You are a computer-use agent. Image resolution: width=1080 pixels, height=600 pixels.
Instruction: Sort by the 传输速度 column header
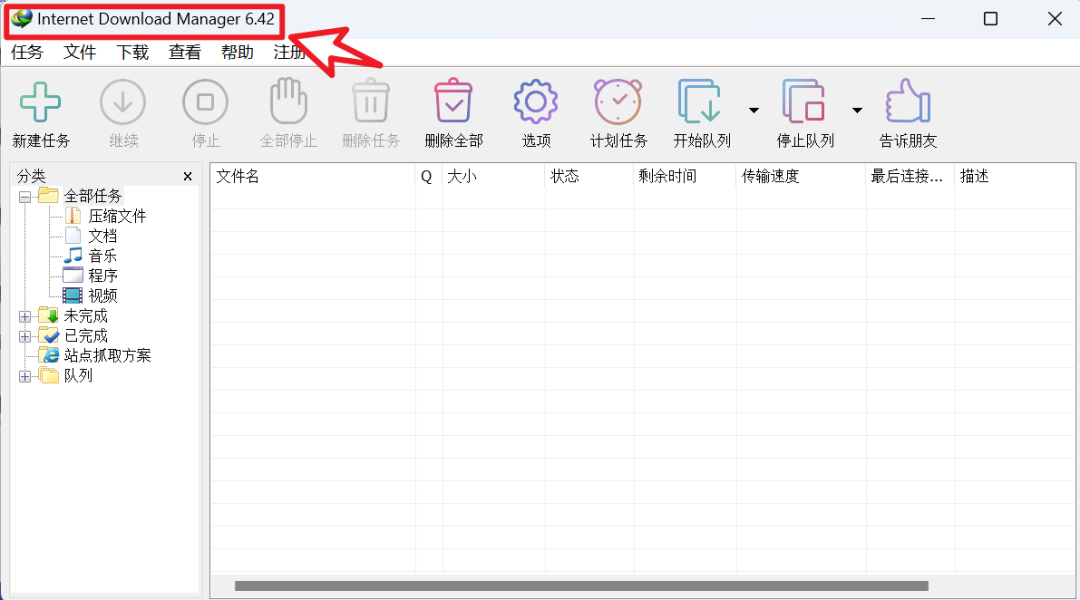tap(800, 176)
